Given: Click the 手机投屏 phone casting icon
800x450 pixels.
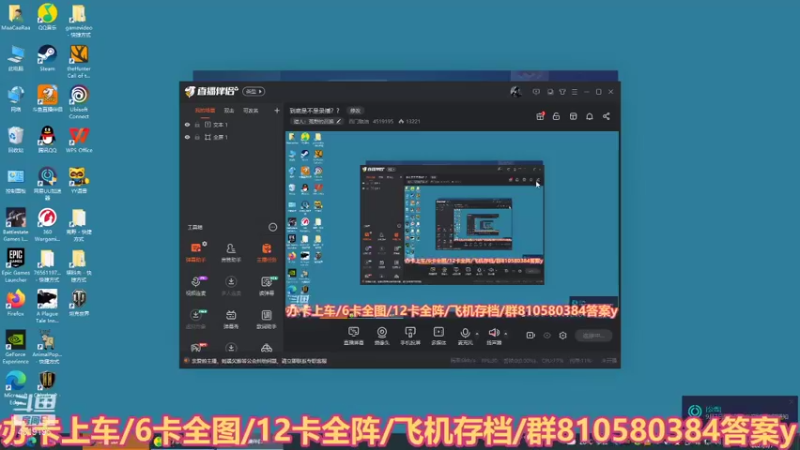Looking at the screenshot, I should coord(410,336).
